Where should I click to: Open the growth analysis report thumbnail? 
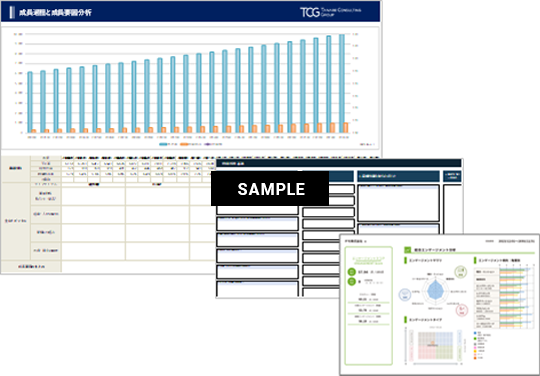click(x=191, y=137)
